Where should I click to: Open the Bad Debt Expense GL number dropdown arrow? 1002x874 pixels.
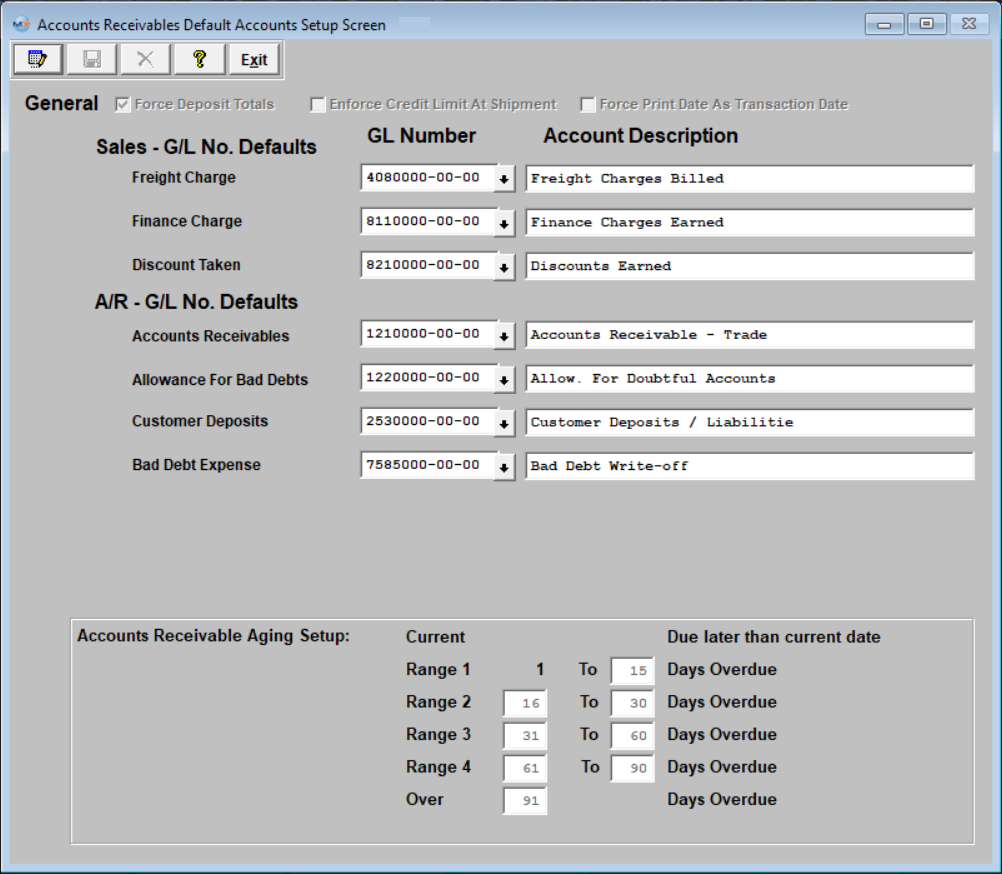pyautogui.click(x=504, y=466)
